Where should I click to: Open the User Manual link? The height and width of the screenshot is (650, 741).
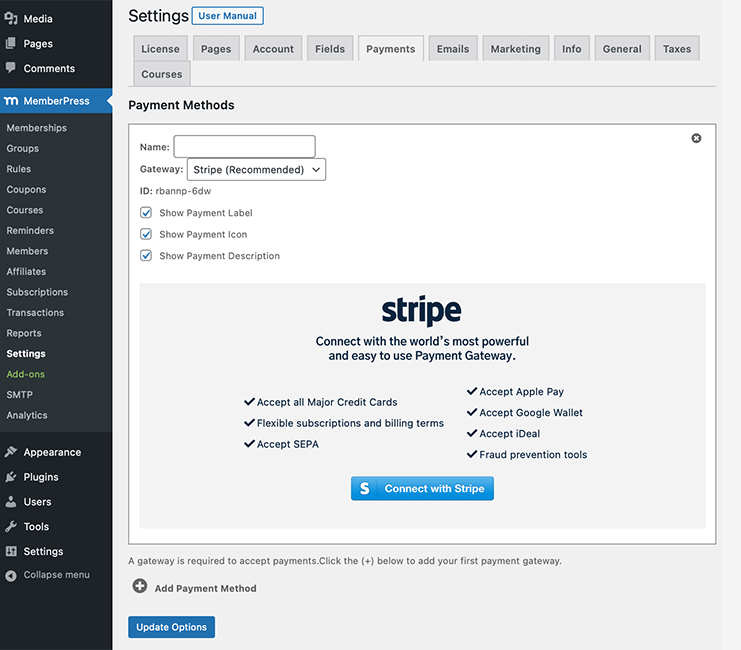(x=227, y=16)
